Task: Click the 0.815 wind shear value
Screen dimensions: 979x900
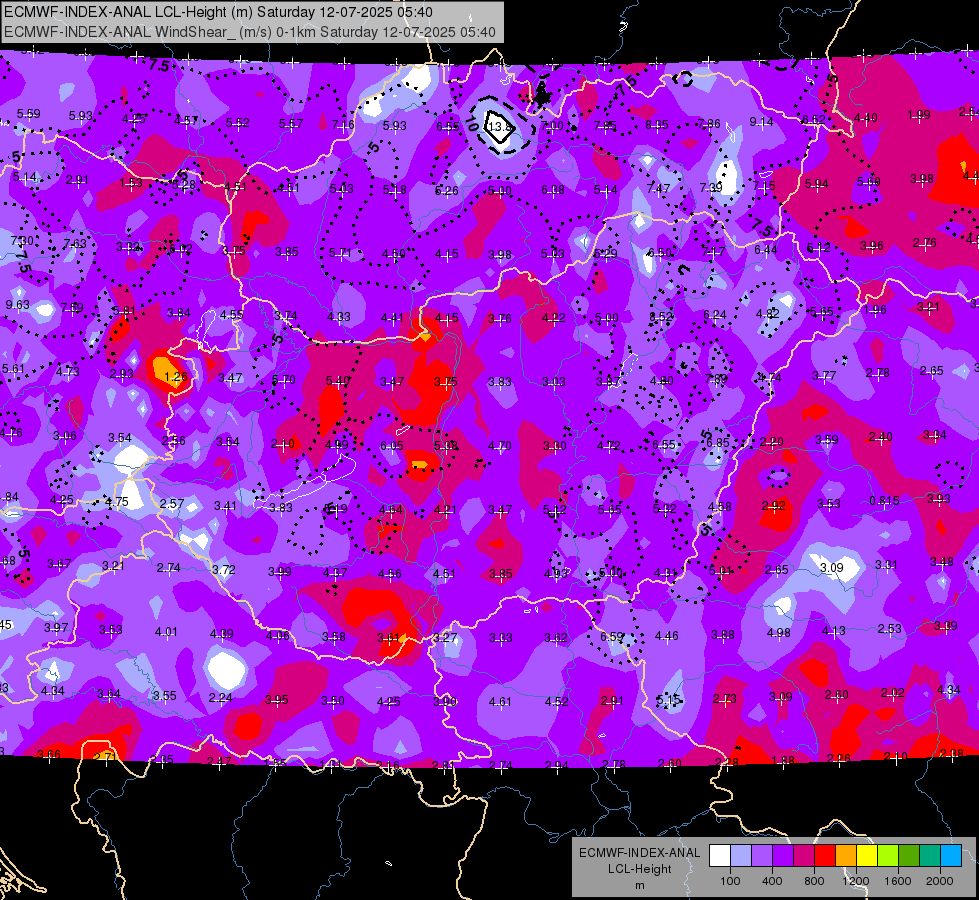Action: click(x=884, y=500)
